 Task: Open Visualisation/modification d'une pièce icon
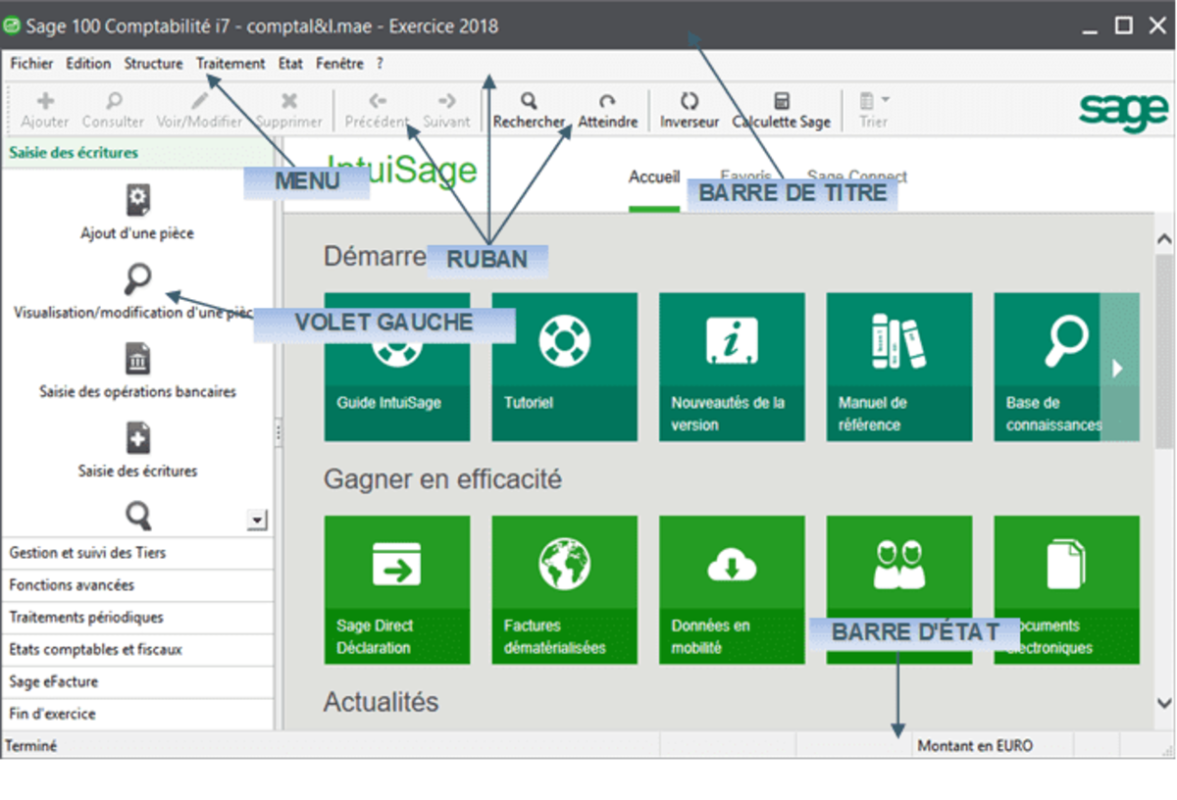click(137, 279)
